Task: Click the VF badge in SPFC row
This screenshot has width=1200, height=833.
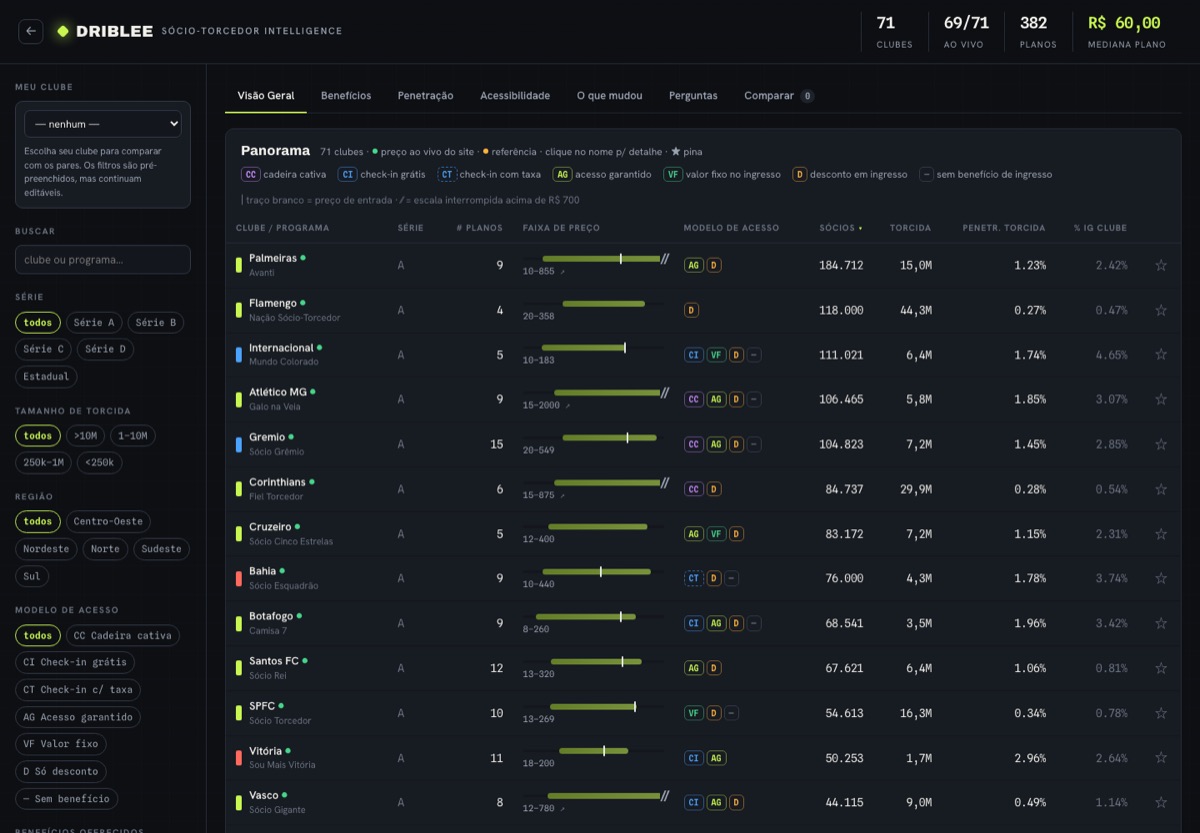Action: point(693,713)
